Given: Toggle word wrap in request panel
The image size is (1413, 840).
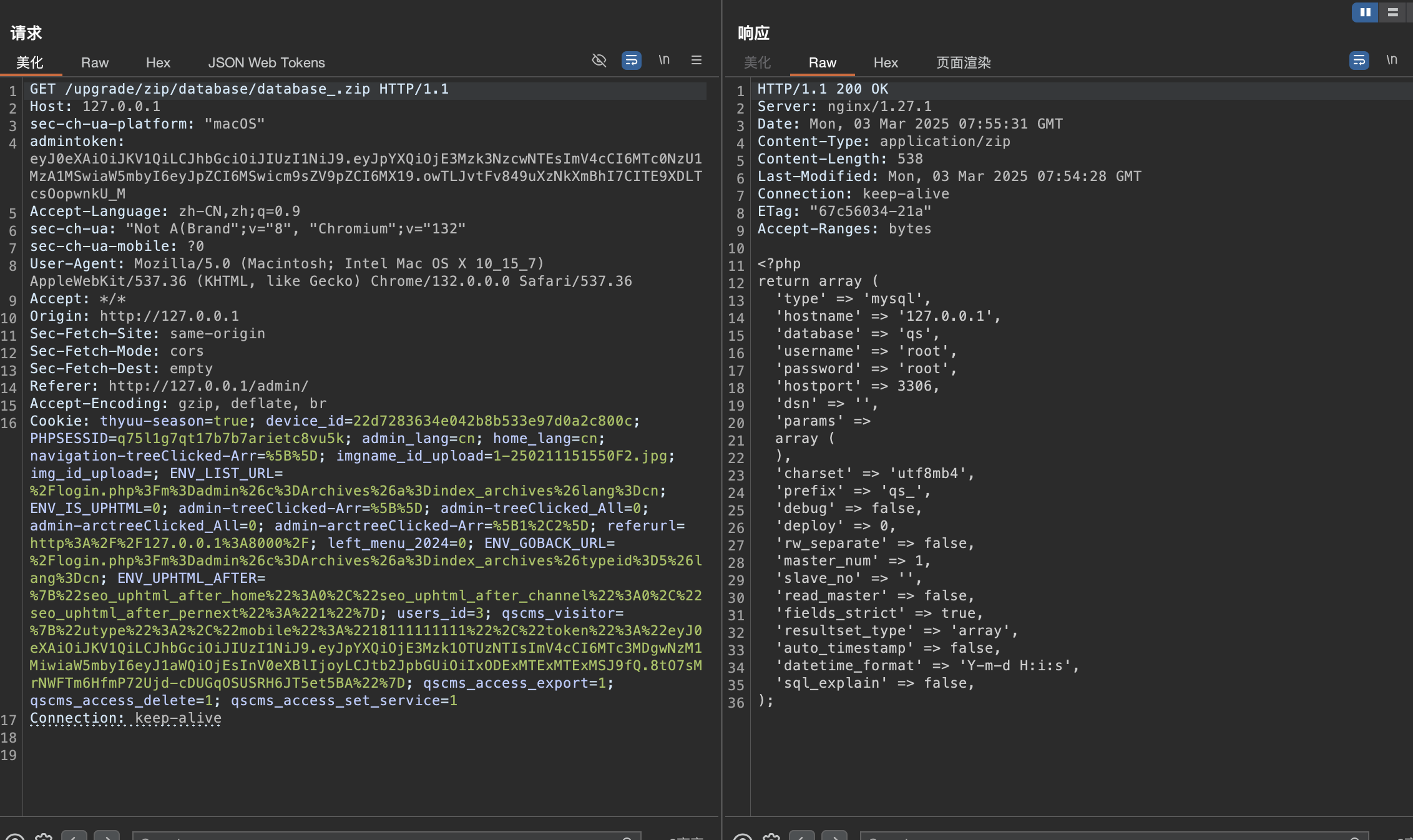Looking at the screenshot, I should (x=632, y=60).
